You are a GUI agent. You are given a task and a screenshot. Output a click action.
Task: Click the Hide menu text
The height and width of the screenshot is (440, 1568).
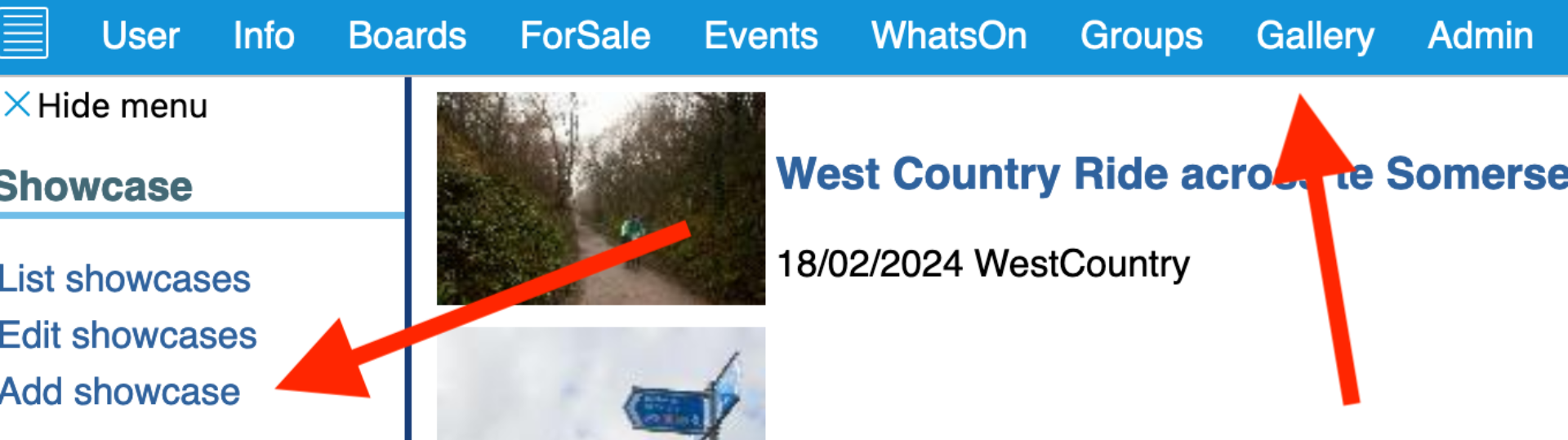click(x=122, y=106)
